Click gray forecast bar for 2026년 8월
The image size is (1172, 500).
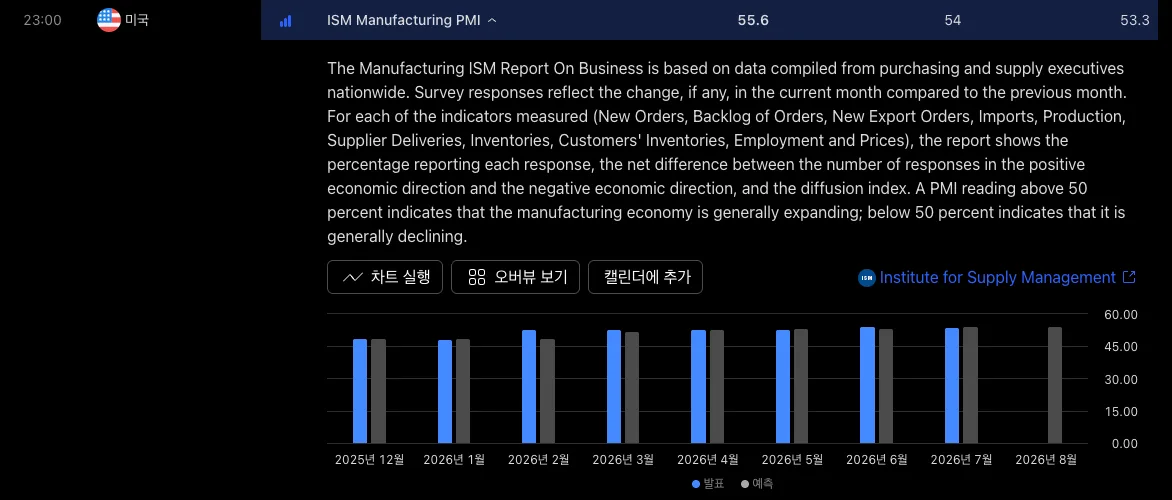(1055, 386)
